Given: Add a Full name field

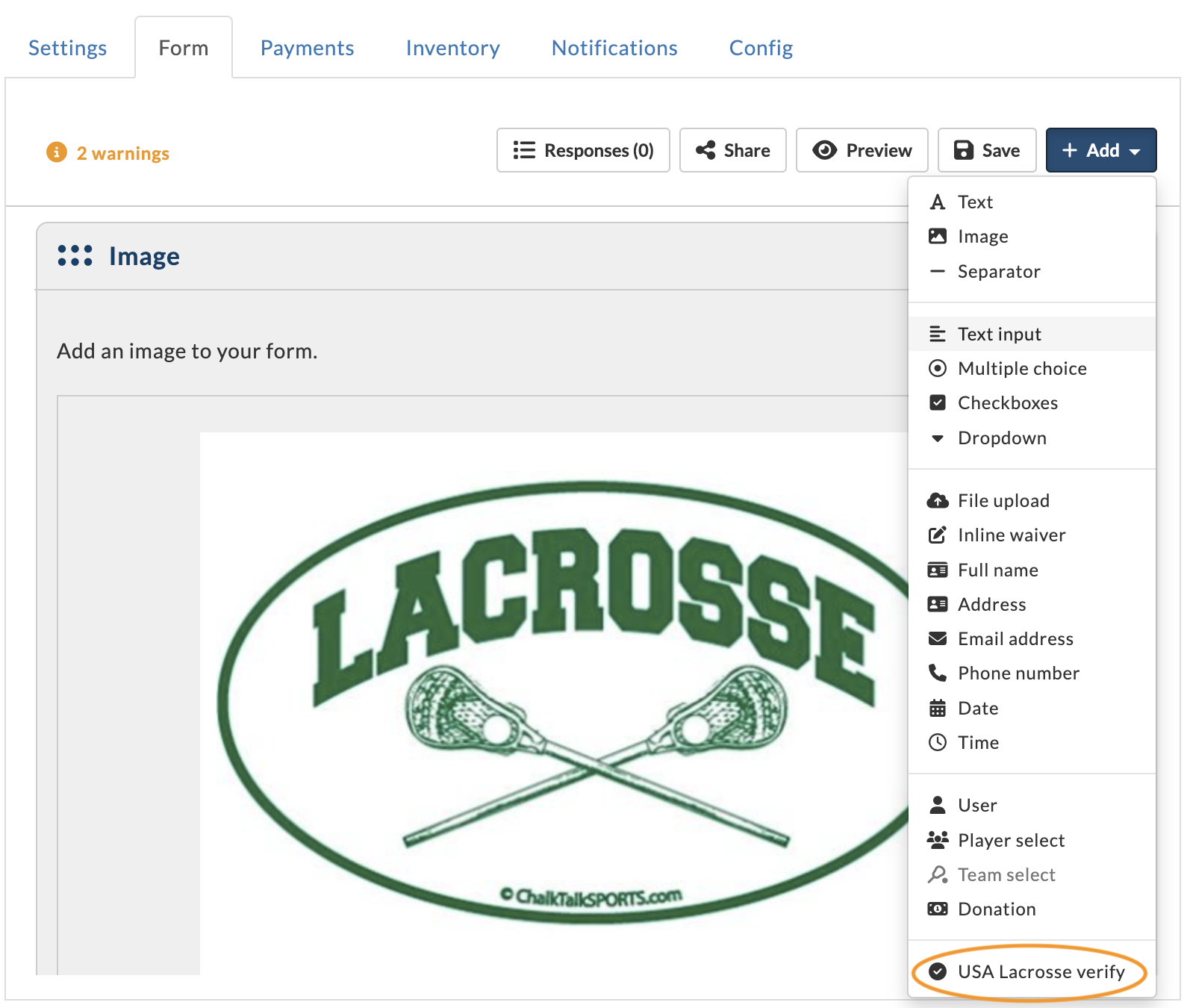Looking at the screenshot, I should coord(1032,570).
